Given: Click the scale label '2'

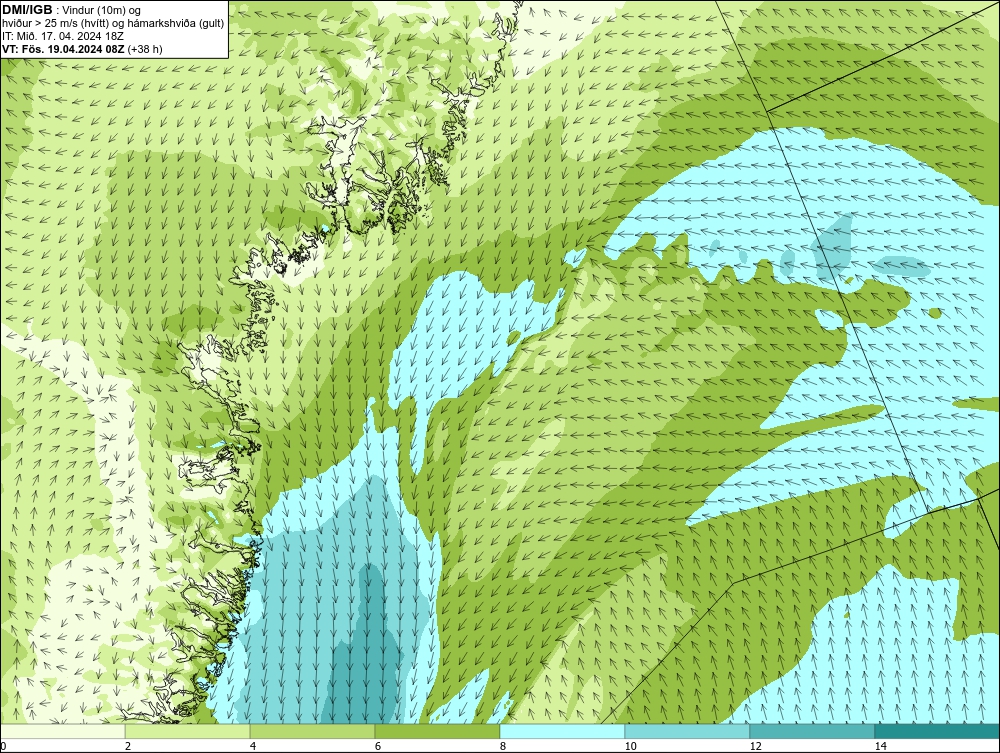Looking at the screenshot, I should [x=128, y=746].
